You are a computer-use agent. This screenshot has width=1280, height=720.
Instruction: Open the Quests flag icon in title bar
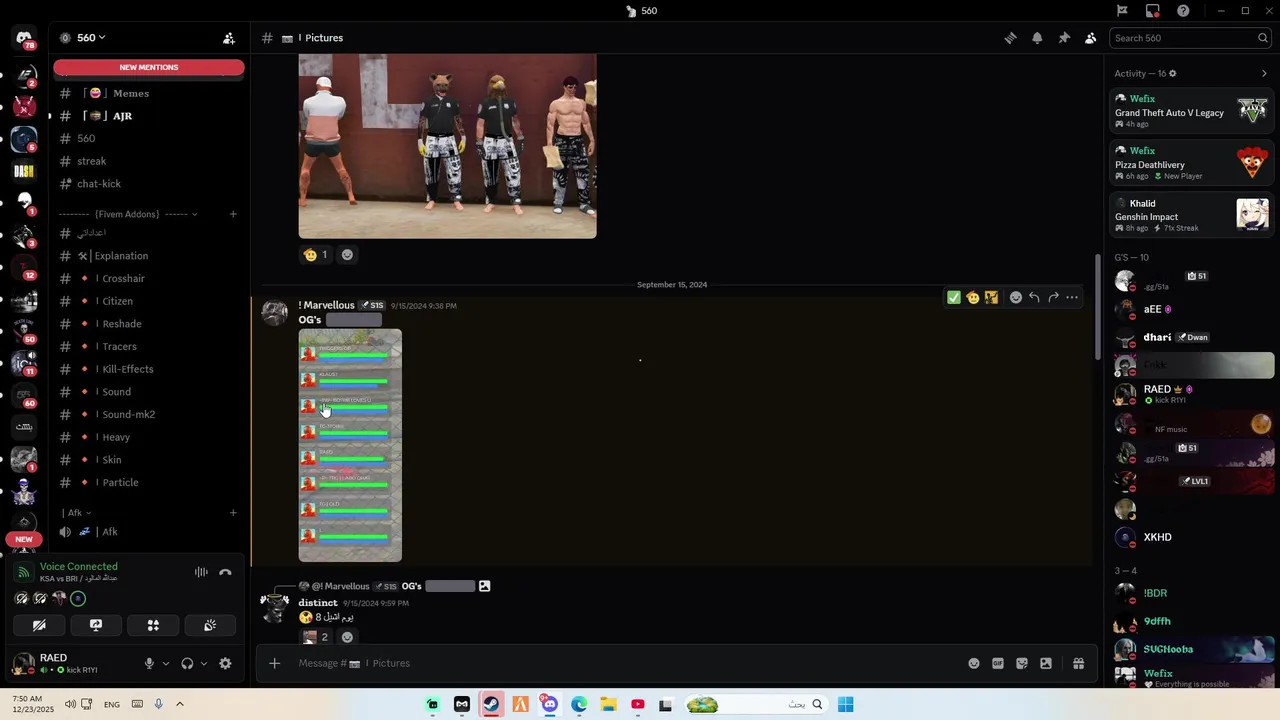(x=1122, y=11)
